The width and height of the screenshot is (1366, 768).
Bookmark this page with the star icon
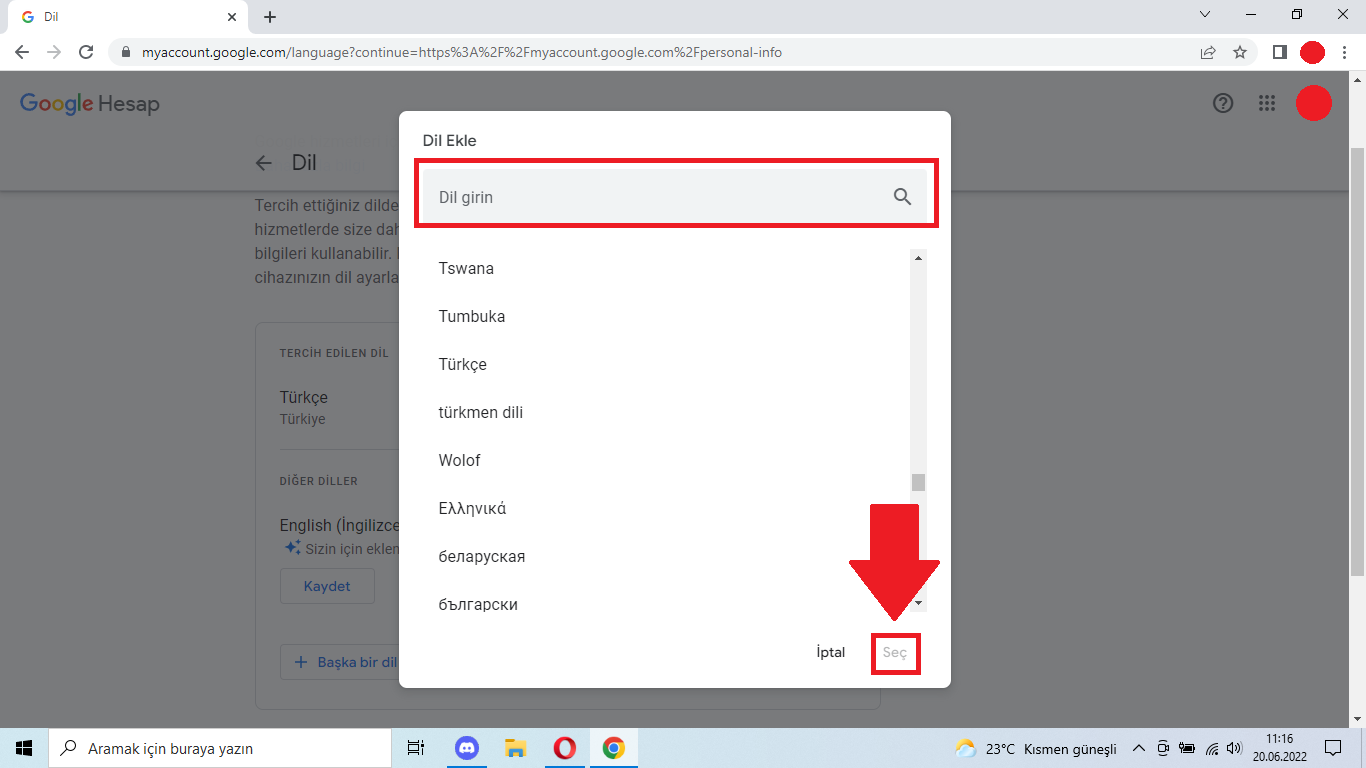click(1240, 52)
